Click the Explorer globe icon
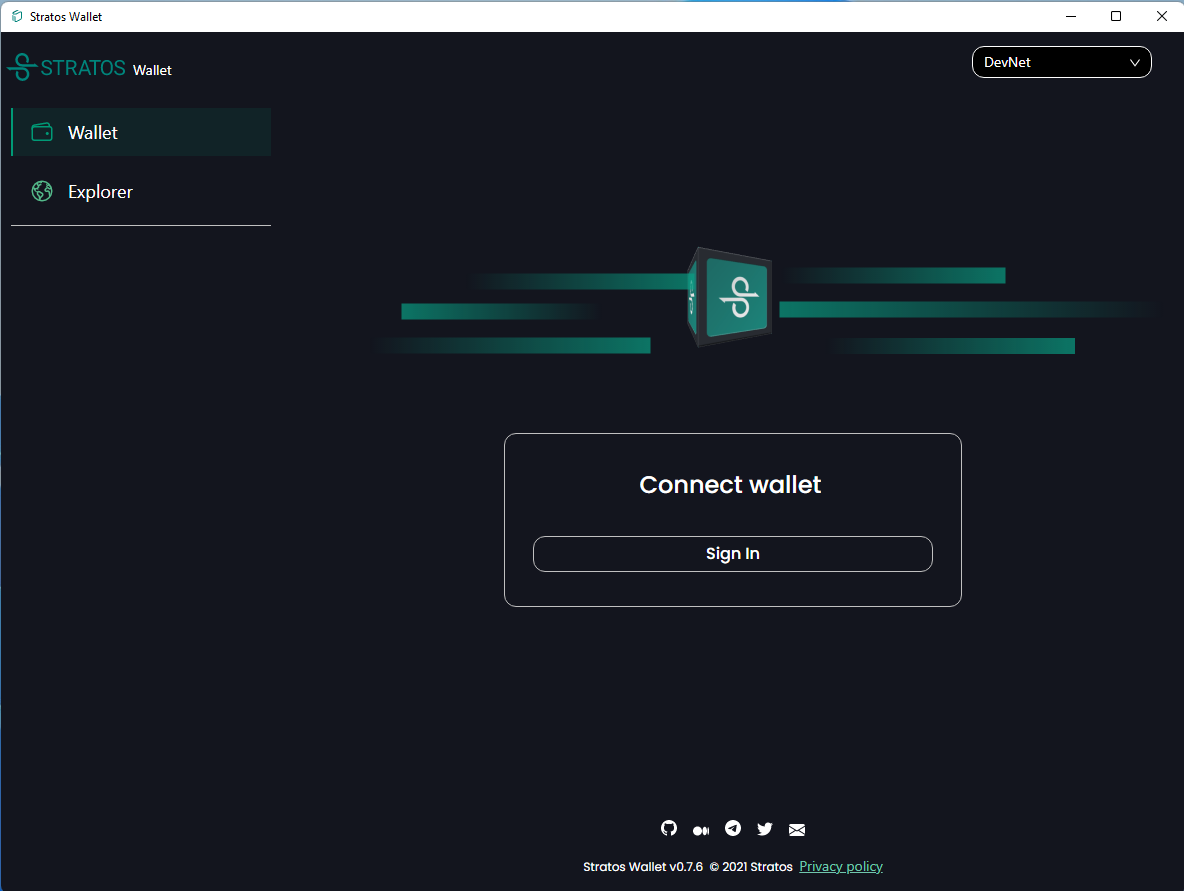This screenshot has height=891, width=1184. [41, 191]
